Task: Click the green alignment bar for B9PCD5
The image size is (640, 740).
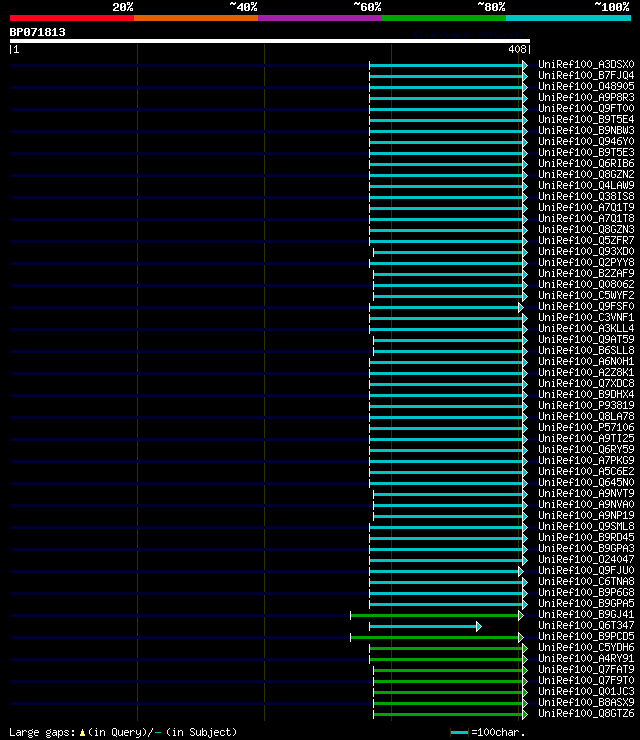Action: click(437, 638)
